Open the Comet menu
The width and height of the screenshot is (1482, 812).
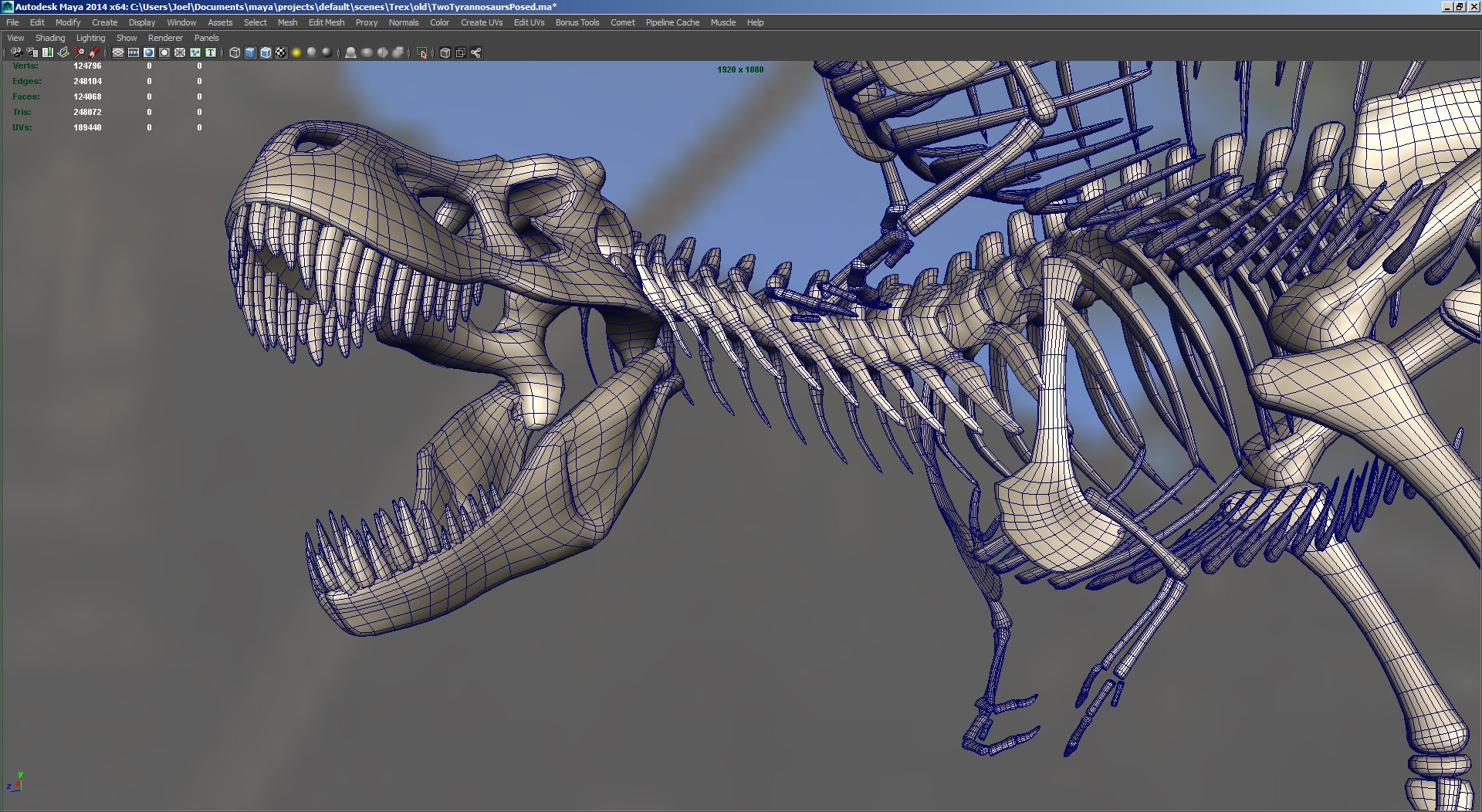[623, 22]
